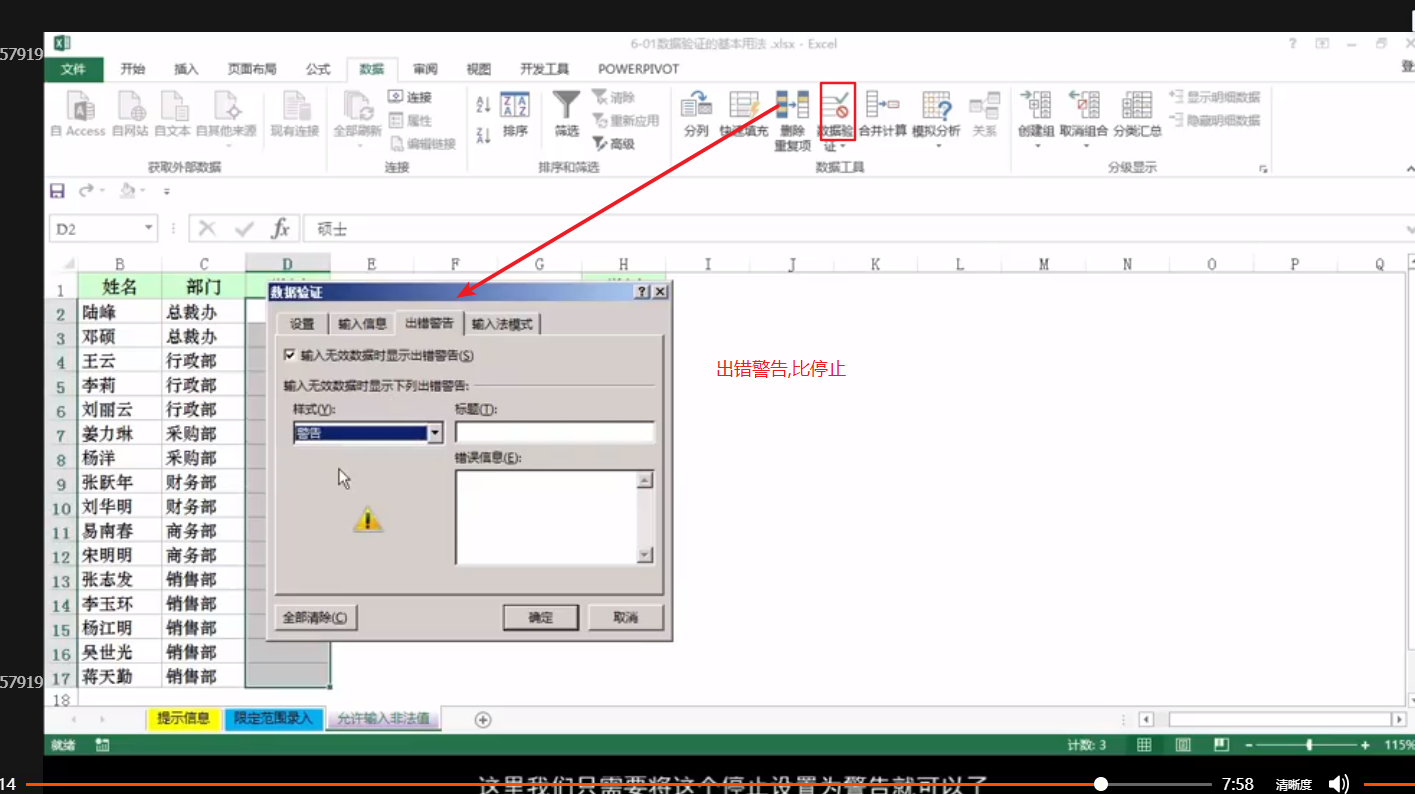
Task: Open the 分级显示 outline dialog launcher
Action: pyautogui.click(x=1263, y=169)
